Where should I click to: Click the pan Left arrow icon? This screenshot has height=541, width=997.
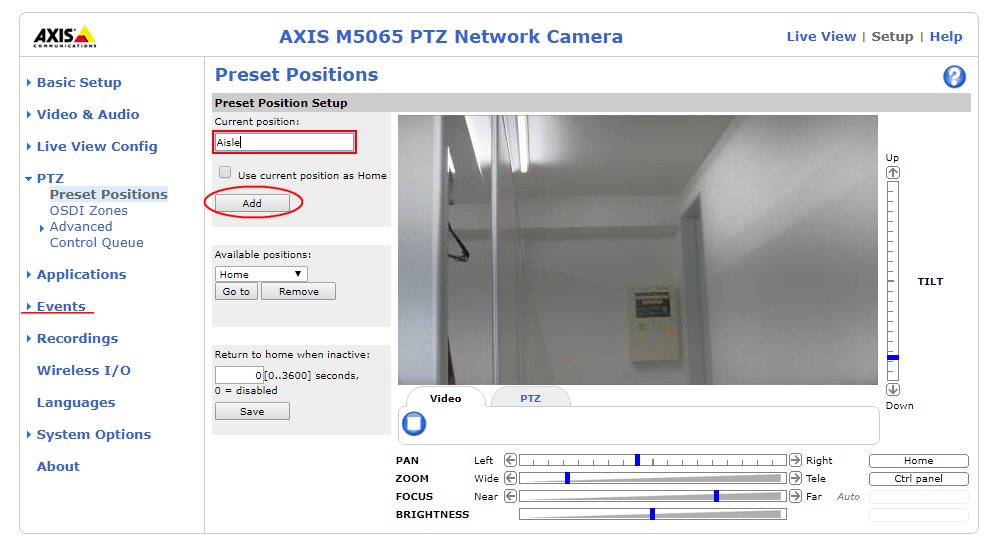(x=510, y=460)
